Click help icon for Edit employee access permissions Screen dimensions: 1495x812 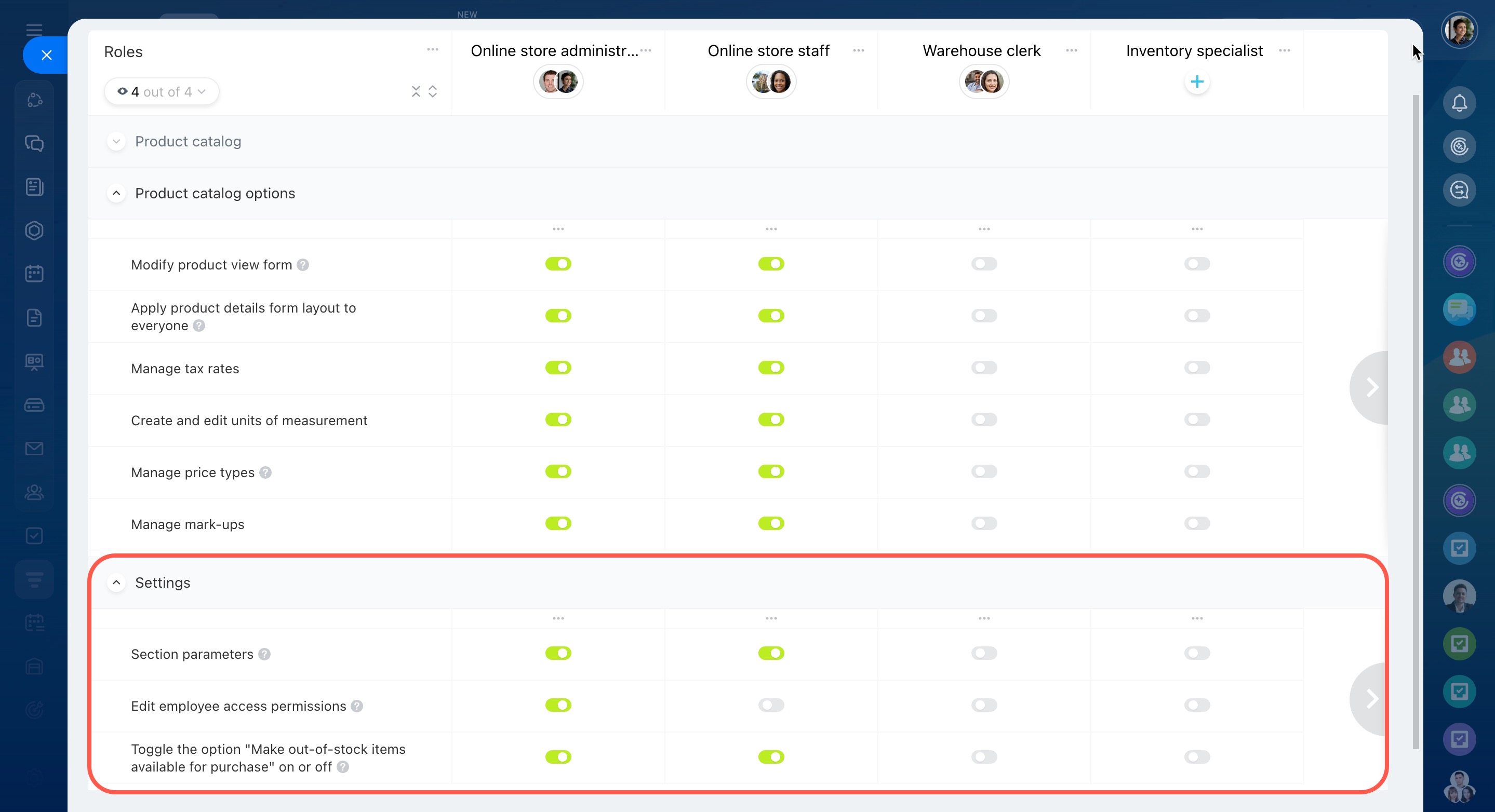coord(357,706)
